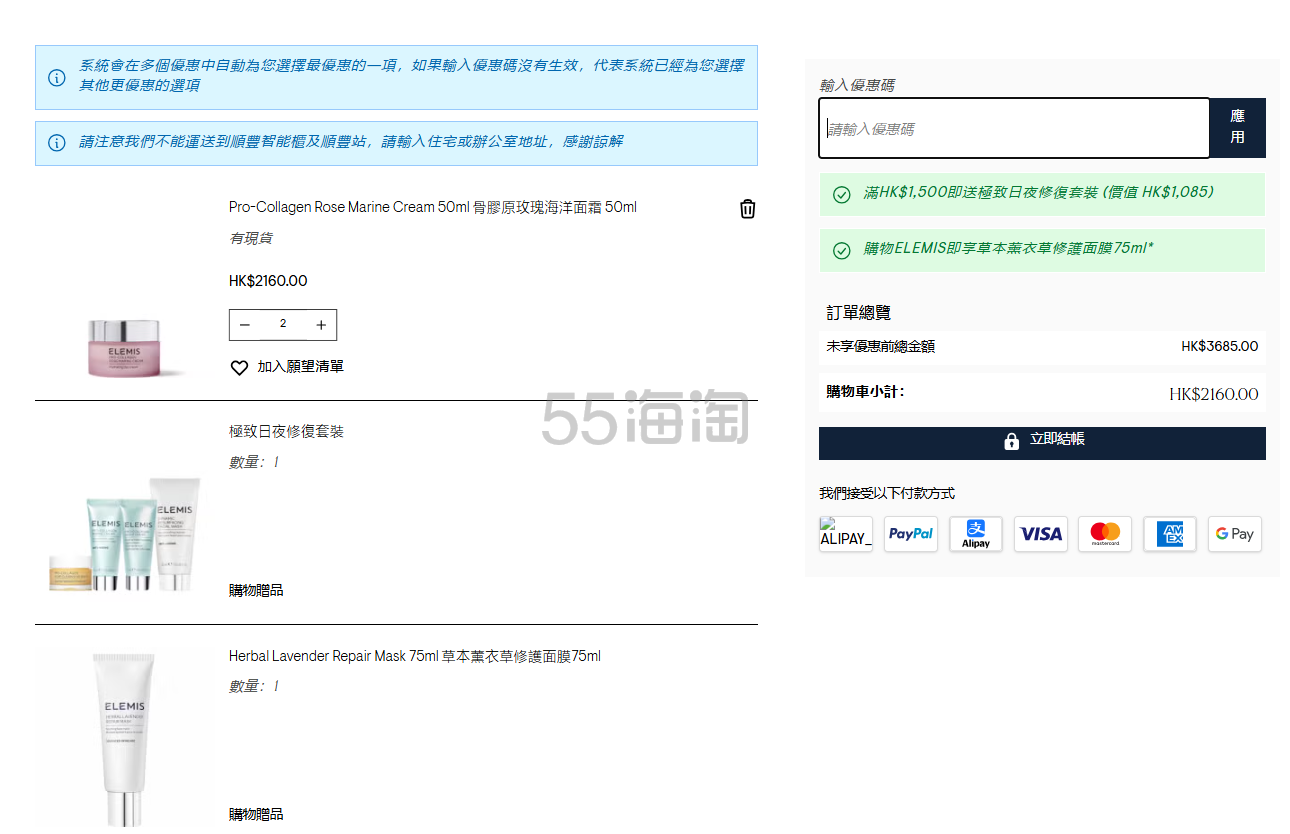Click 輸入優惠碼 label
This screenshot has width=1290, height=834.
tap(857, 85)
